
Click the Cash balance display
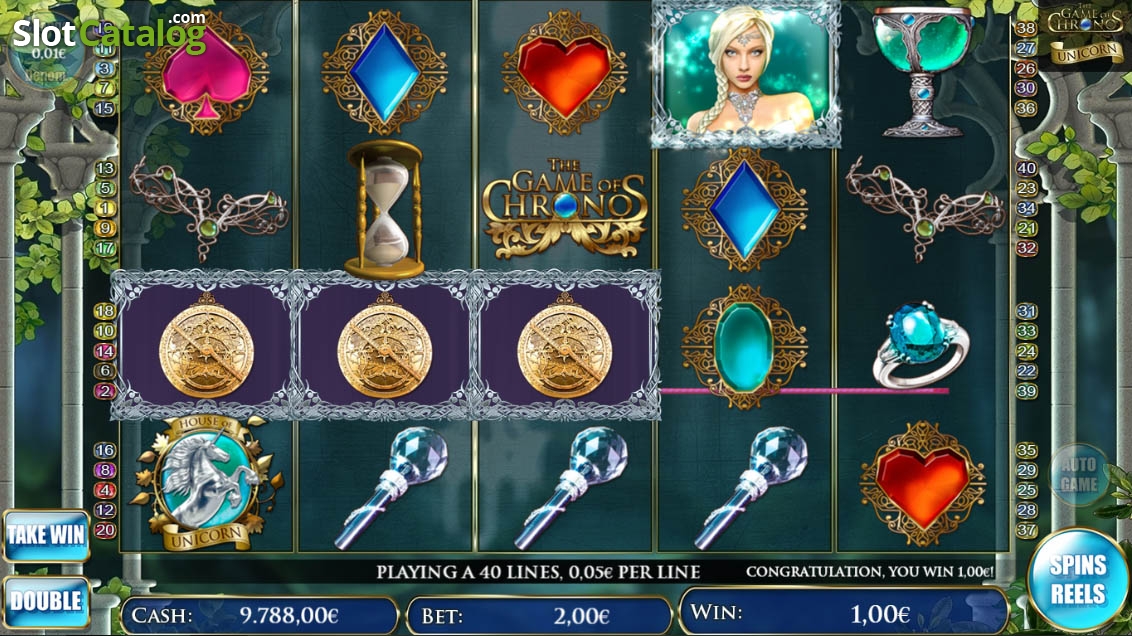260,616
